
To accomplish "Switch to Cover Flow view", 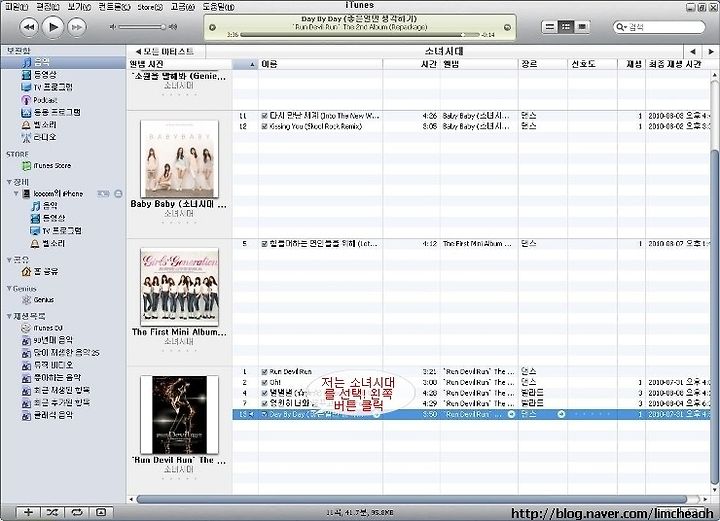I will click(x=582, y=27).
